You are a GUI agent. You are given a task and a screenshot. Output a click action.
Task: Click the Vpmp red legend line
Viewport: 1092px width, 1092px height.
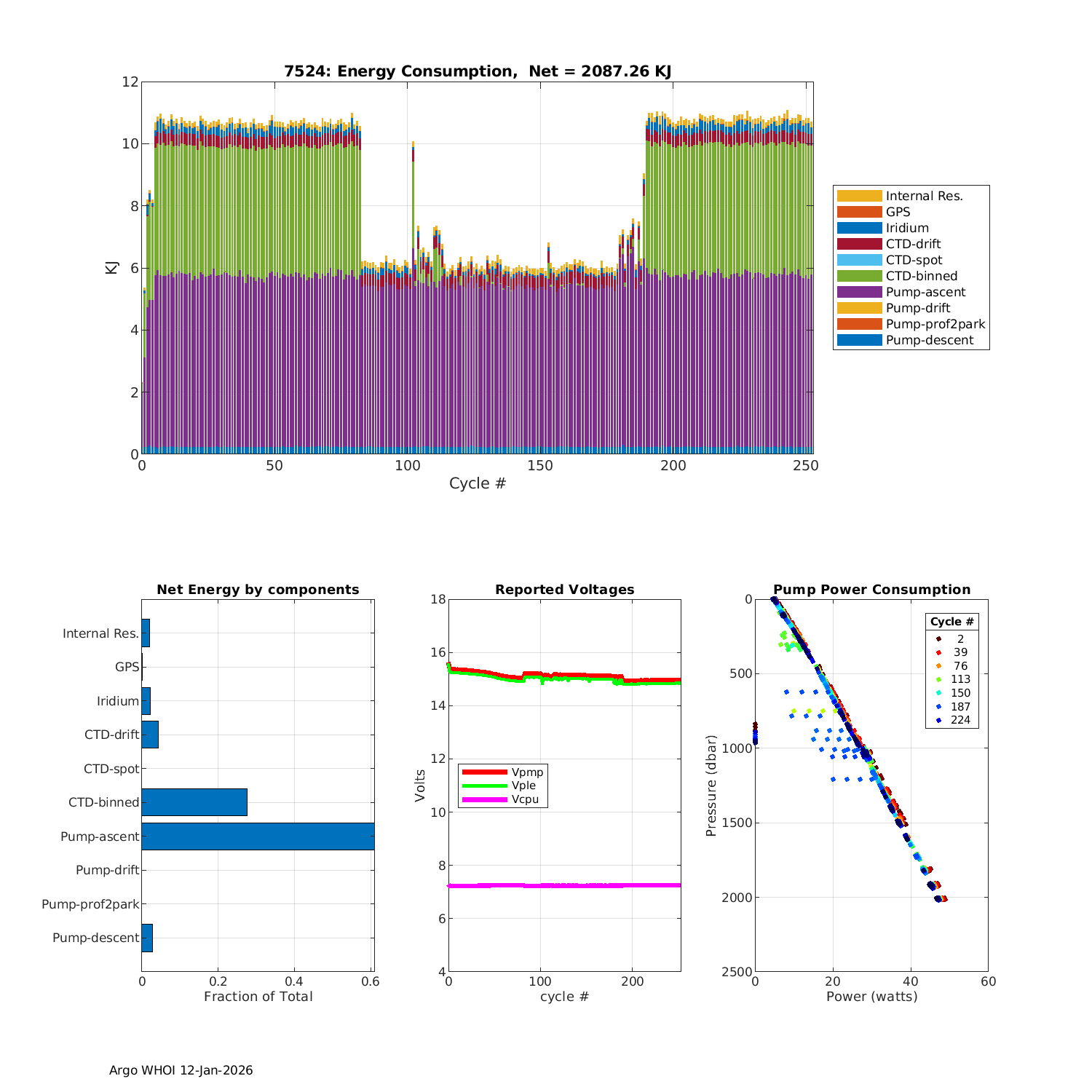click(x=484, y=772)
